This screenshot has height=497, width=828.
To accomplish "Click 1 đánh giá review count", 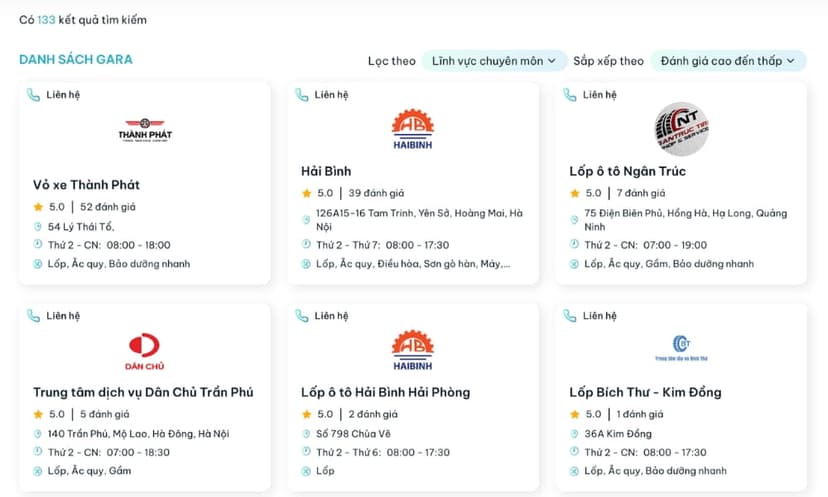I will pyautogui.click(x=639, y=415).
